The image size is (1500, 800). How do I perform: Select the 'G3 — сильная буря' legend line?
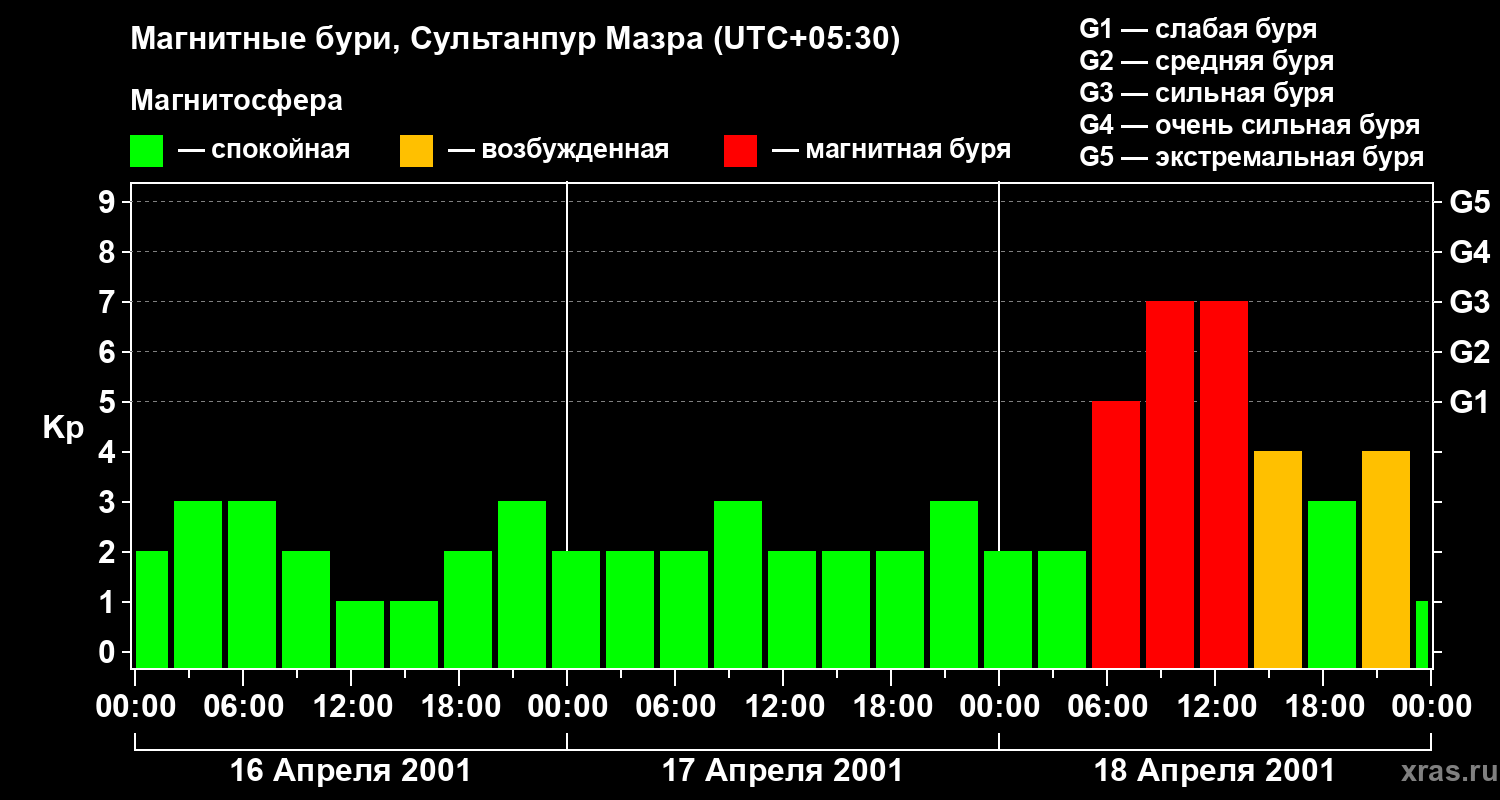(x=1207, y=93)
